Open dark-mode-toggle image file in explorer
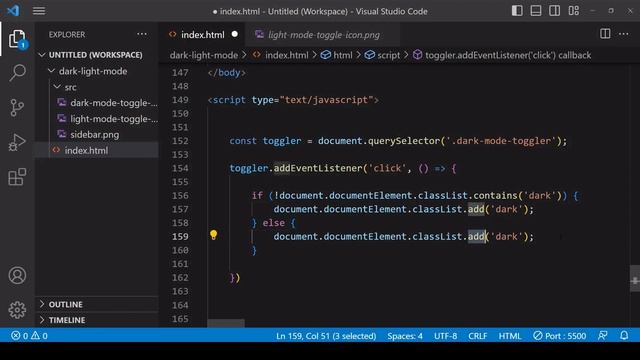The width and height of the screenshot is (640, 360). (113, 103)
